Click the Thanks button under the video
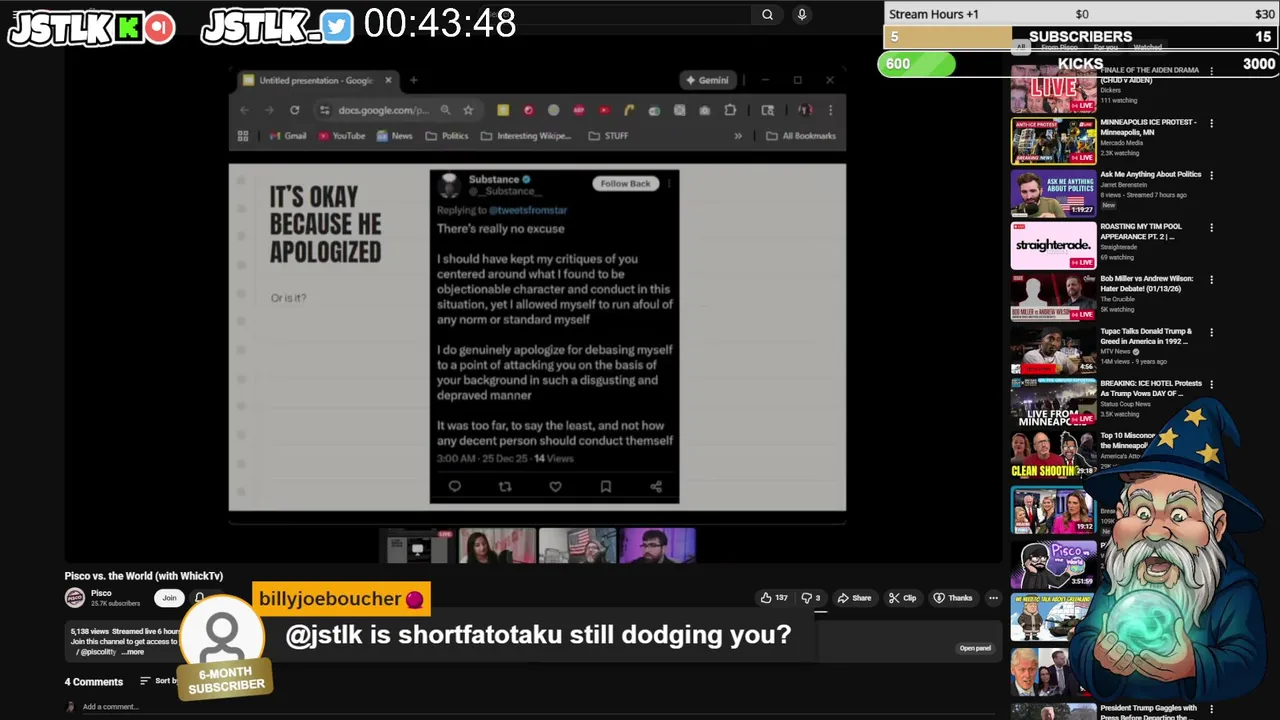The image size is (1280, 720). [x=952, y=598]
